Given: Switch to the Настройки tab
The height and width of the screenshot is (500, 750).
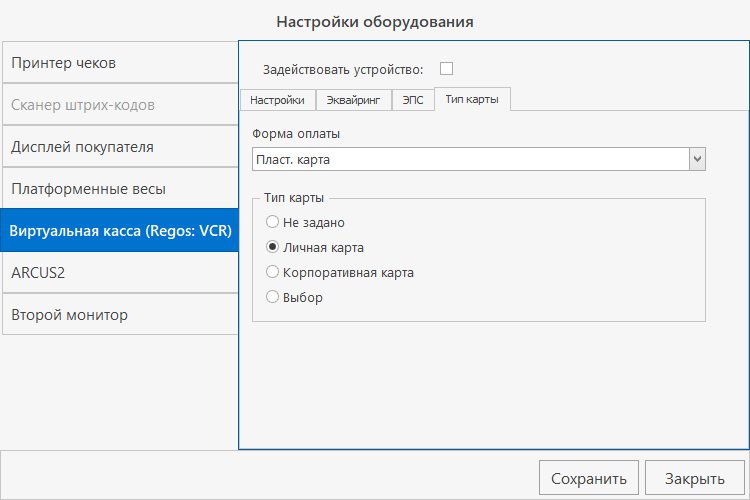Looking at the screenshot, I should coord(277,100).
